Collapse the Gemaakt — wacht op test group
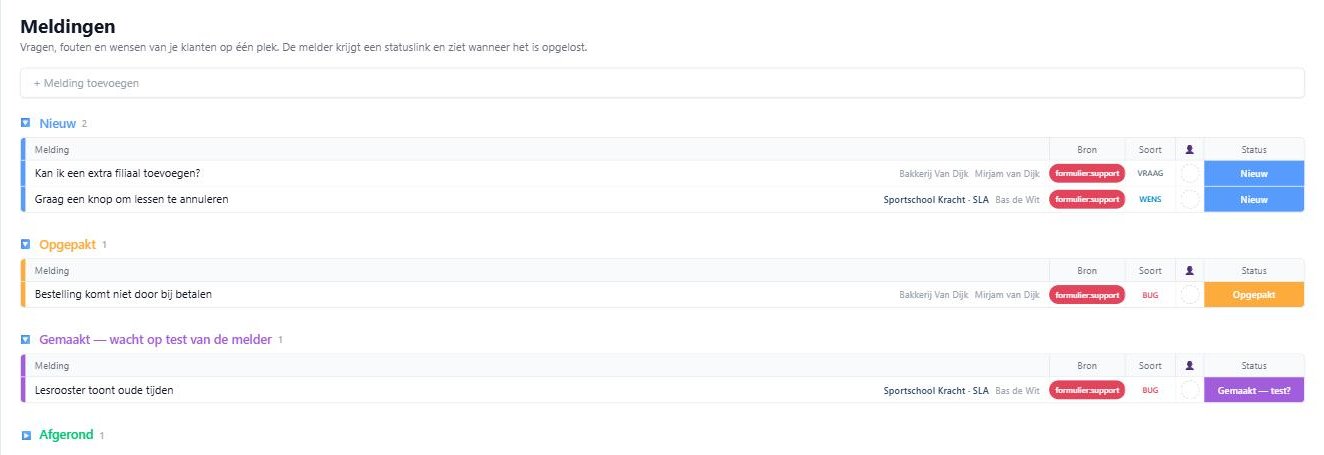 coord(26,340)
